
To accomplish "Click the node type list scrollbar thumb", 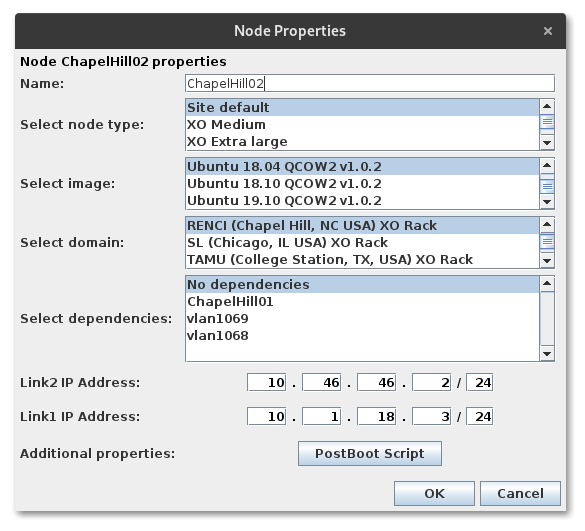I will (547, 122).
